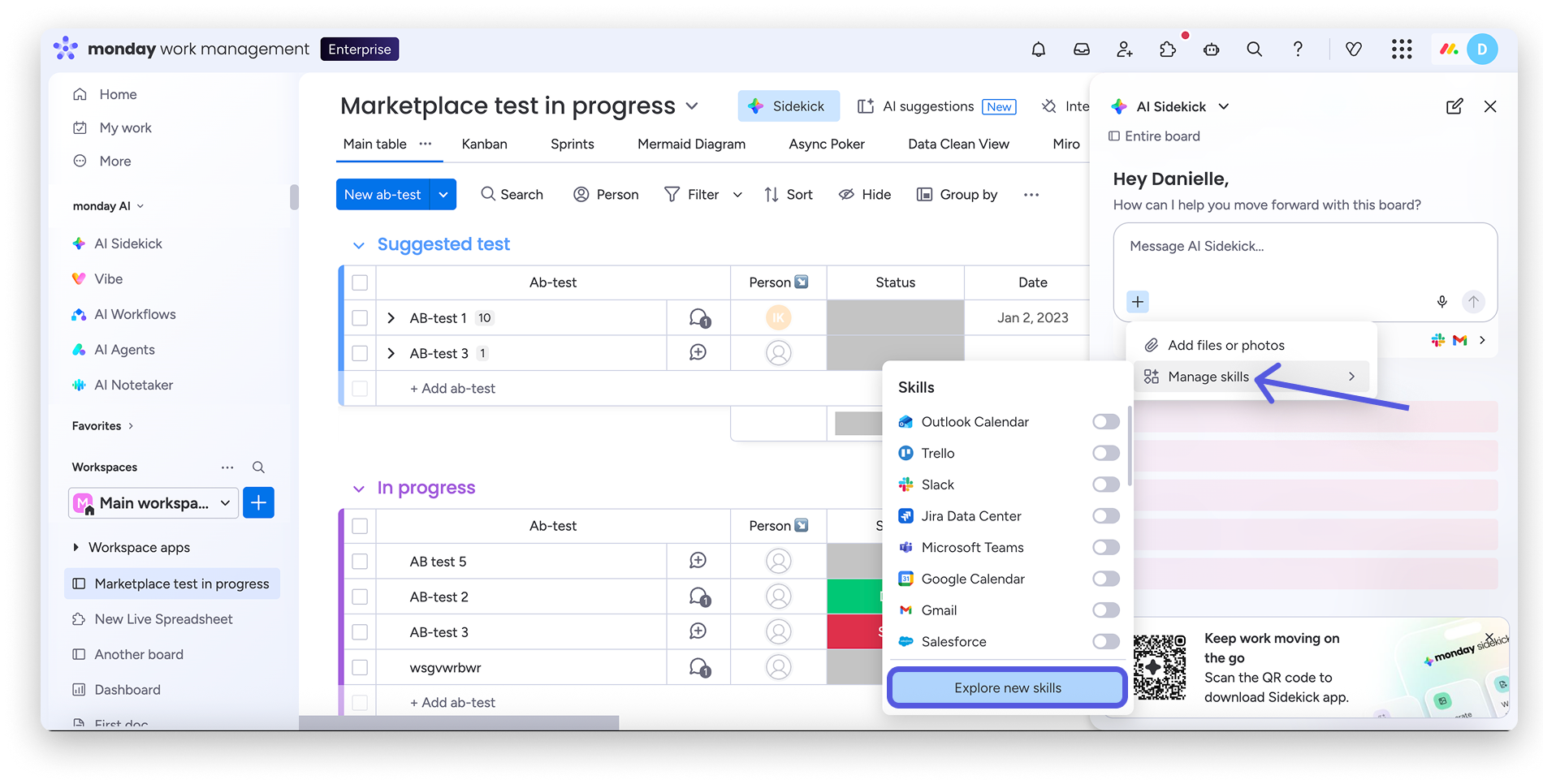Open the Sidekick button in board header
Viewport: 1543px width, 784px height.
tap(787, 106)
